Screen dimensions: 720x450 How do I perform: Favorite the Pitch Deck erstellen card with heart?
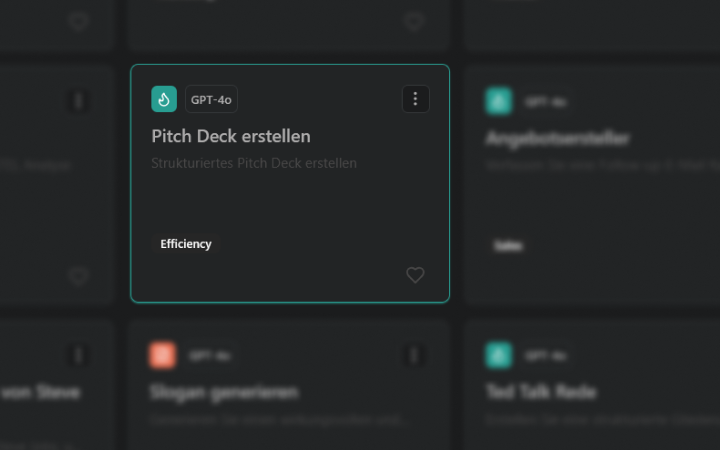pyautogui.click(x=415, y=275)
